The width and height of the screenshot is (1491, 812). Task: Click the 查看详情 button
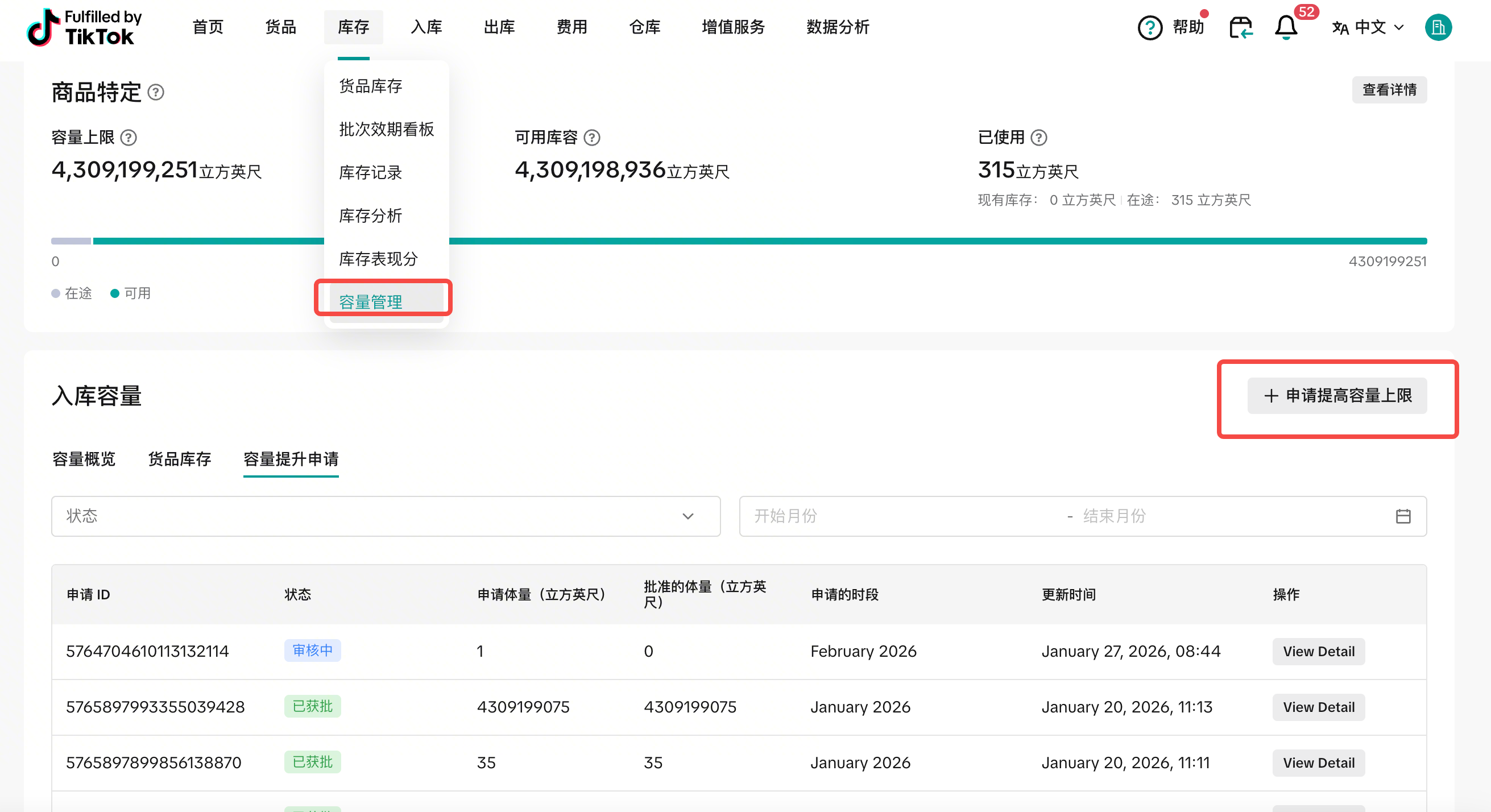coord(1389,90)
